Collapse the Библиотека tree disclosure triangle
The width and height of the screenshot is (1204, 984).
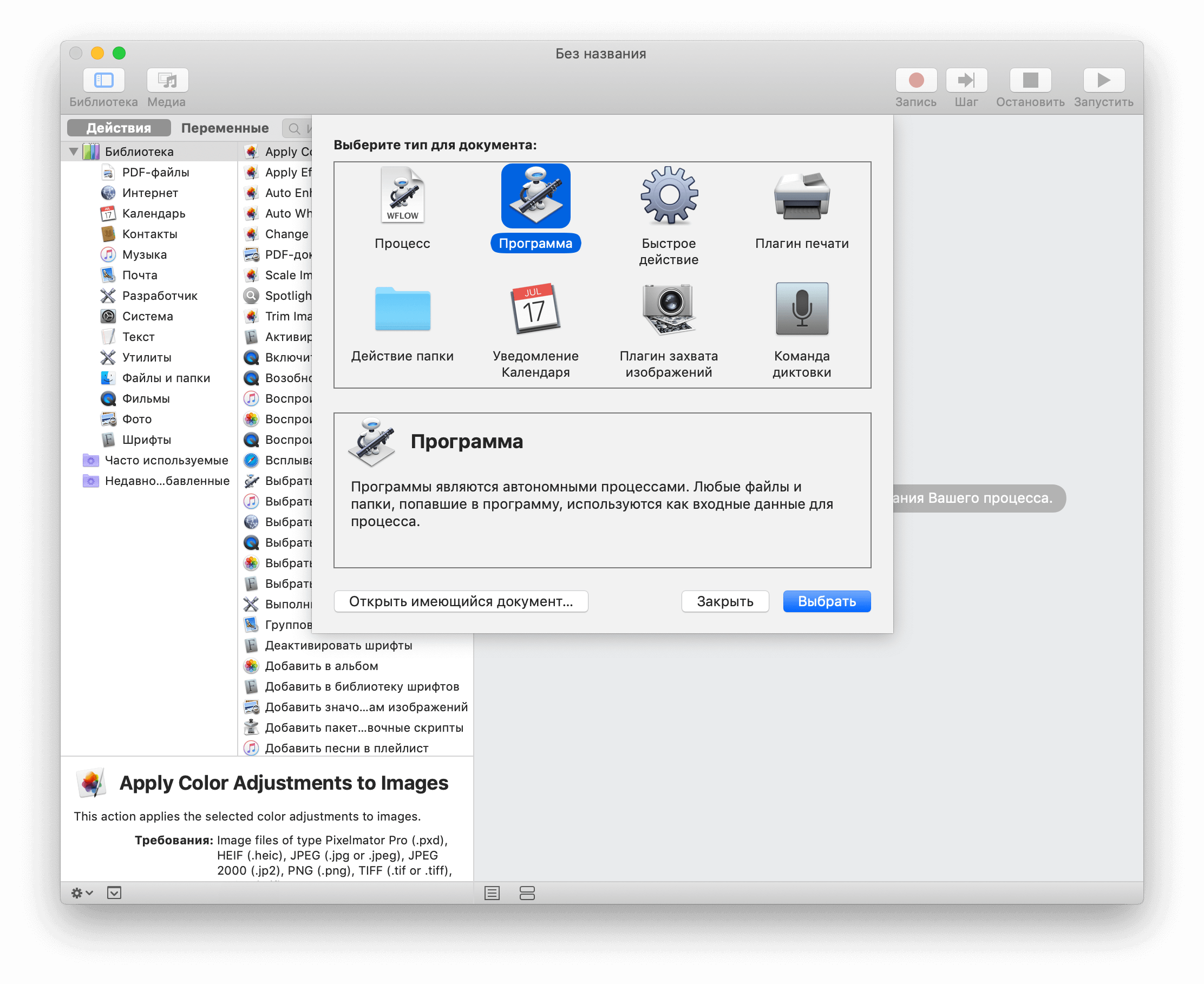pos(74,152)
